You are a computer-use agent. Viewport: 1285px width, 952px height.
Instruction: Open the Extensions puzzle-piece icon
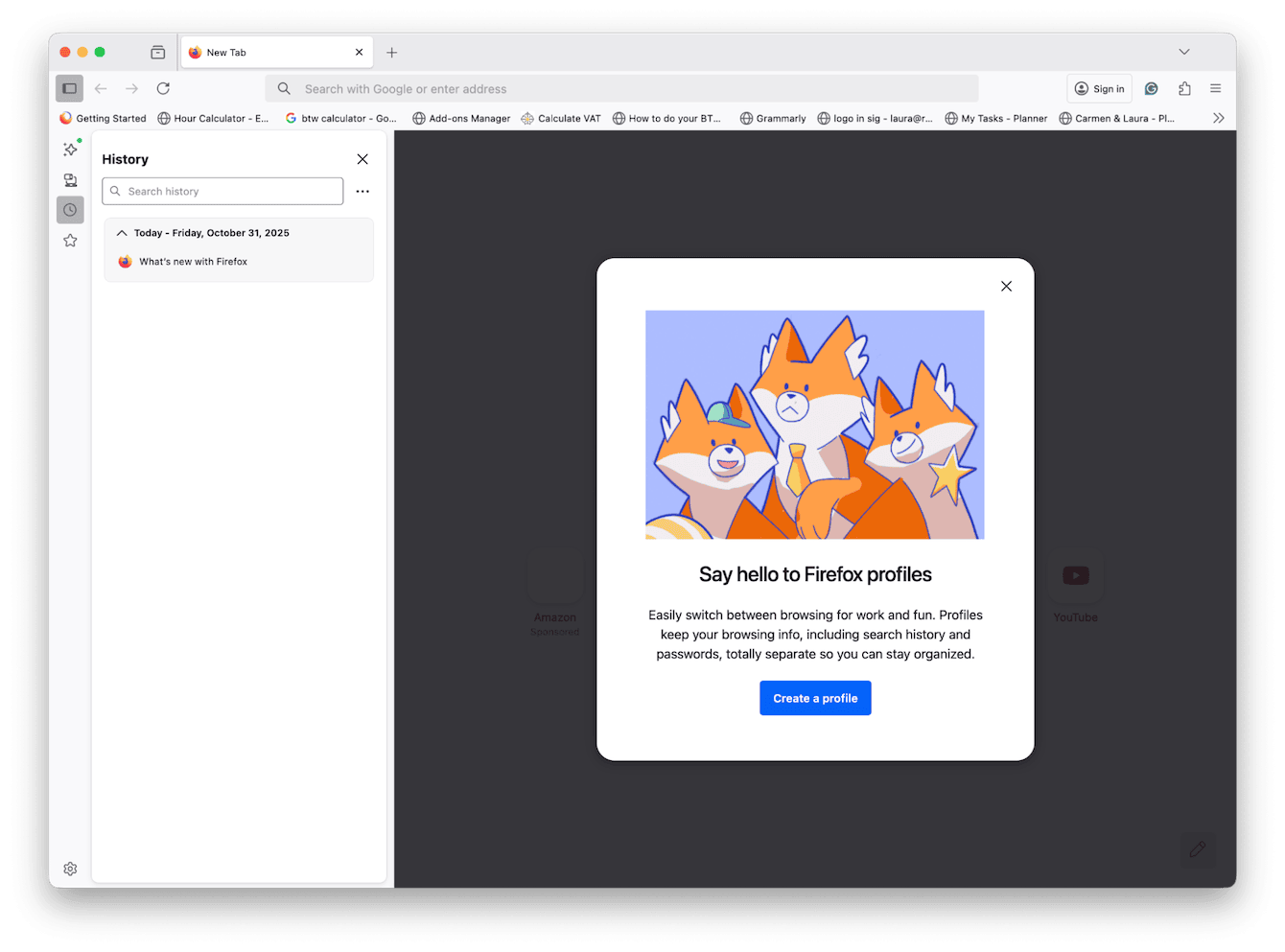[1184, 88]
